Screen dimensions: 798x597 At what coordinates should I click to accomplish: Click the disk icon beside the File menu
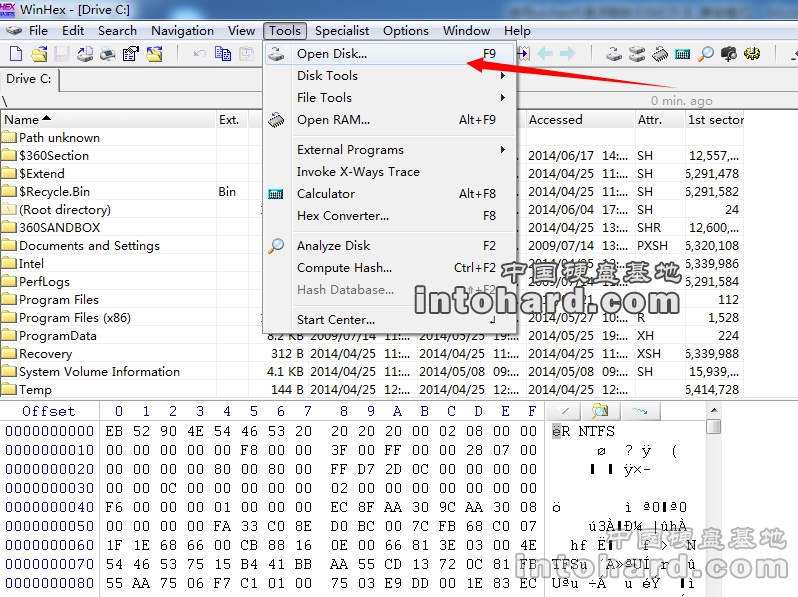point(14,31)
